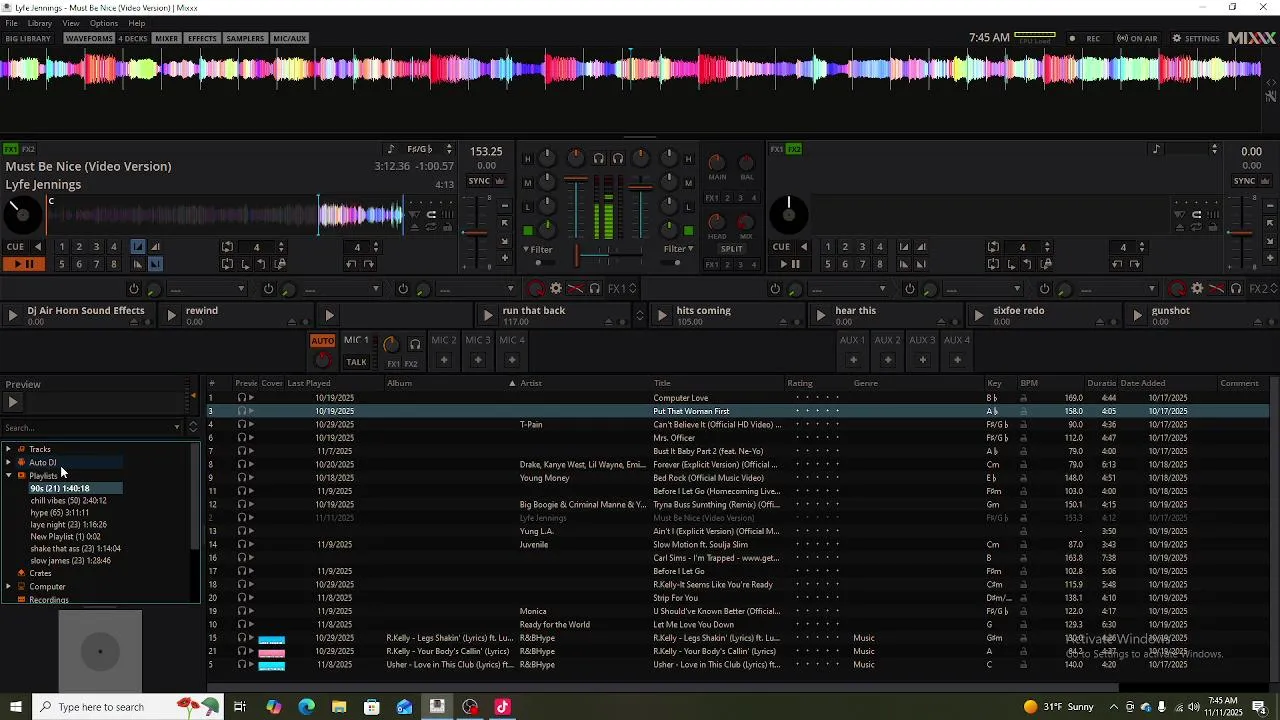Open FX1 first effect selector dropdown
The width and height of the screenshot is (1280, 720).
207,289
